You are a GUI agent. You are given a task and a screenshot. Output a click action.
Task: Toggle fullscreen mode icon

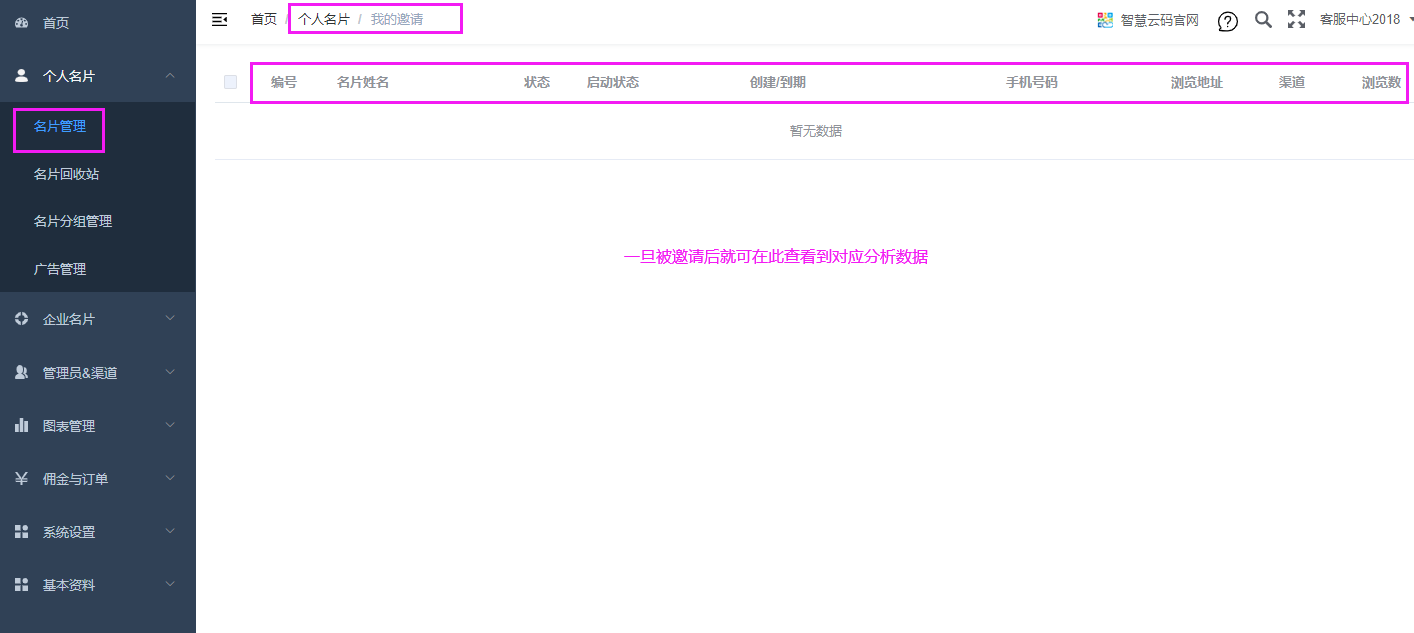point(1297,19)
